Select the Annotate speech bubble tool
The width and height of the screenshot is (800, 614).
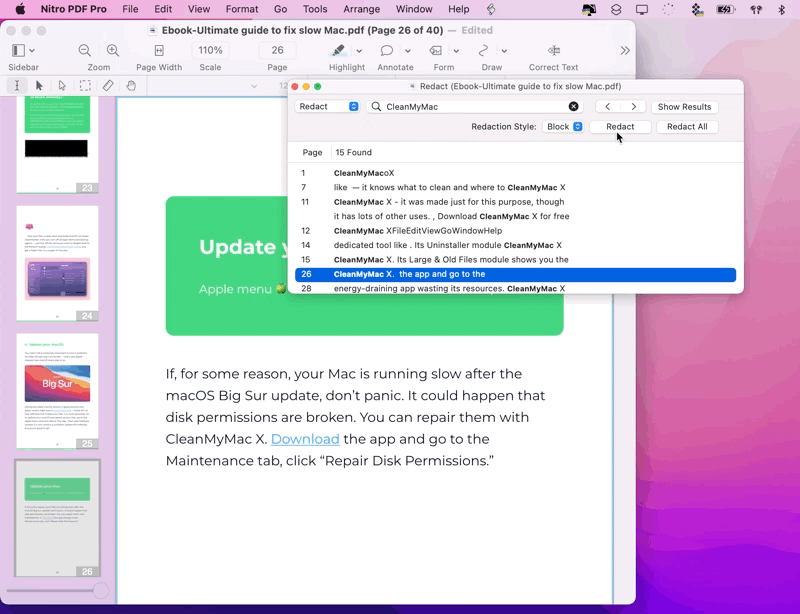pos(387,51)
